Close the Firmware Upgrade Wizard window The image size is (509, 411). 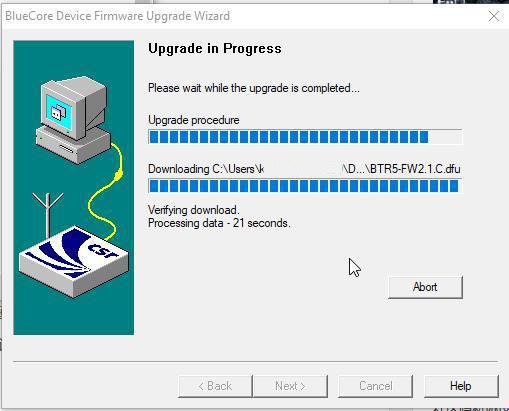click(494, 16)
